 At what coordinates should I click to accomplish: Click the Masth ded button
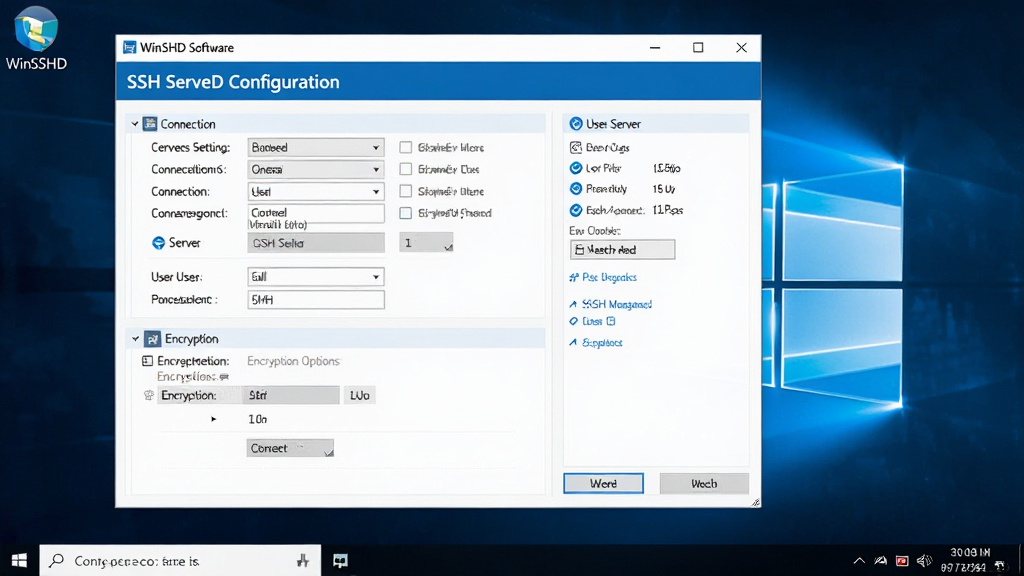622,249
